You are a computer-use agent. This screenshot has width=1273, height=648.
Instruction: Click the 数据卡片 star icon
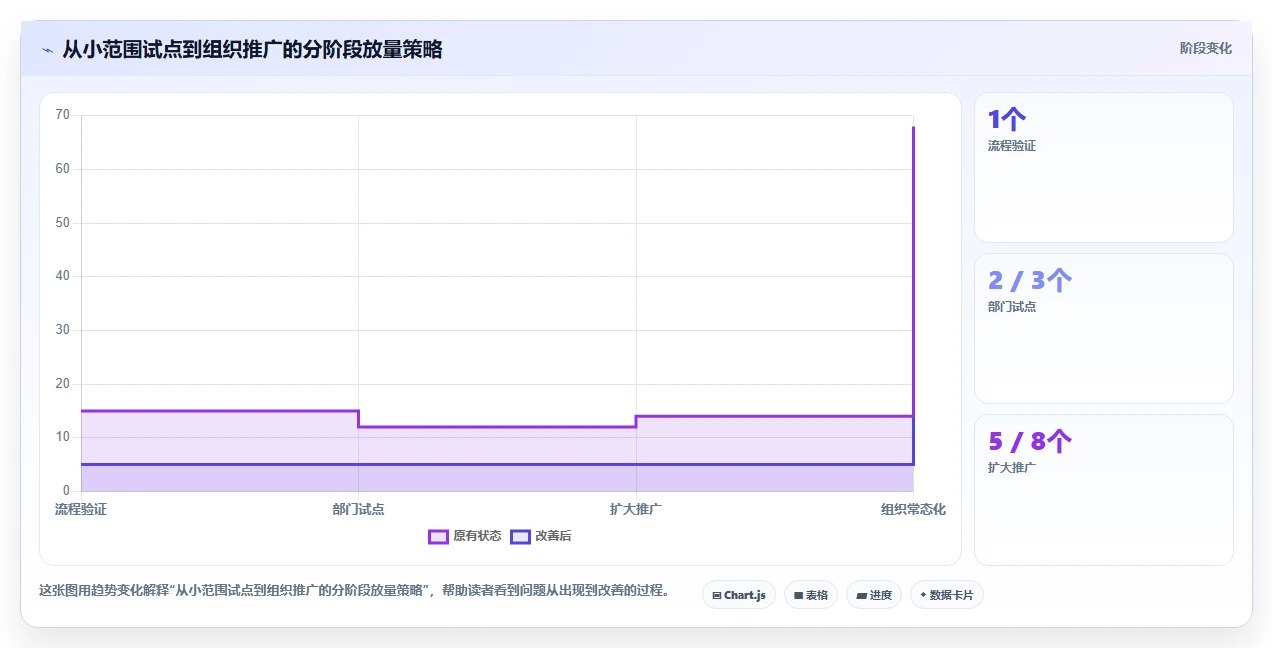coord(923,595)
